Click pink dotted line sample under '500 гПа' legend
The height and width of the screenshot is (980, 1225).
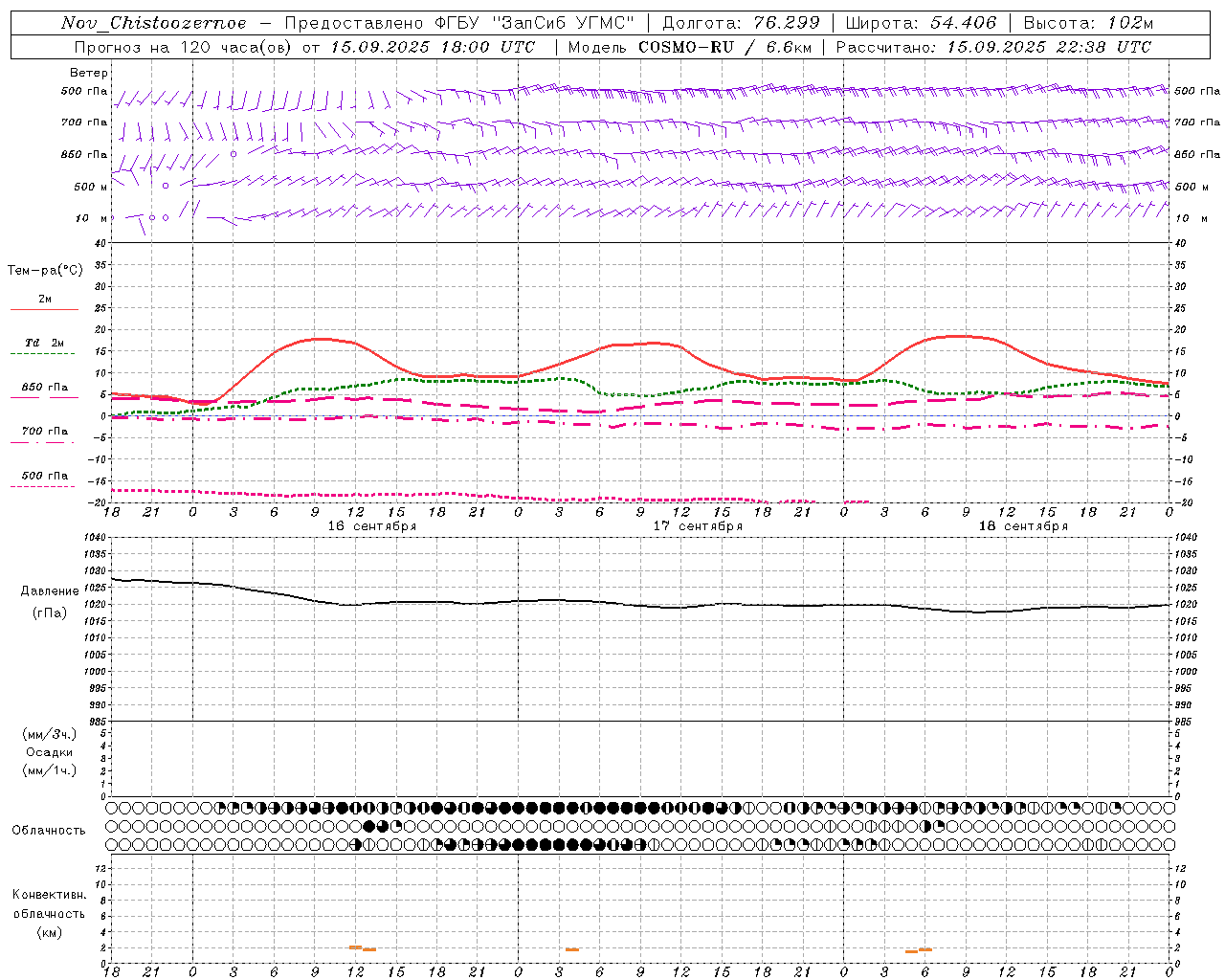tap(43, 486)
